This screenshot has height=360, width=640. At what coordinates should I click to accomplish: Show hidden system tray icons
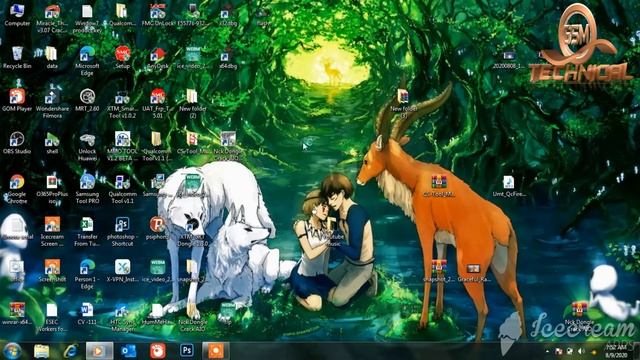[547, 351]
